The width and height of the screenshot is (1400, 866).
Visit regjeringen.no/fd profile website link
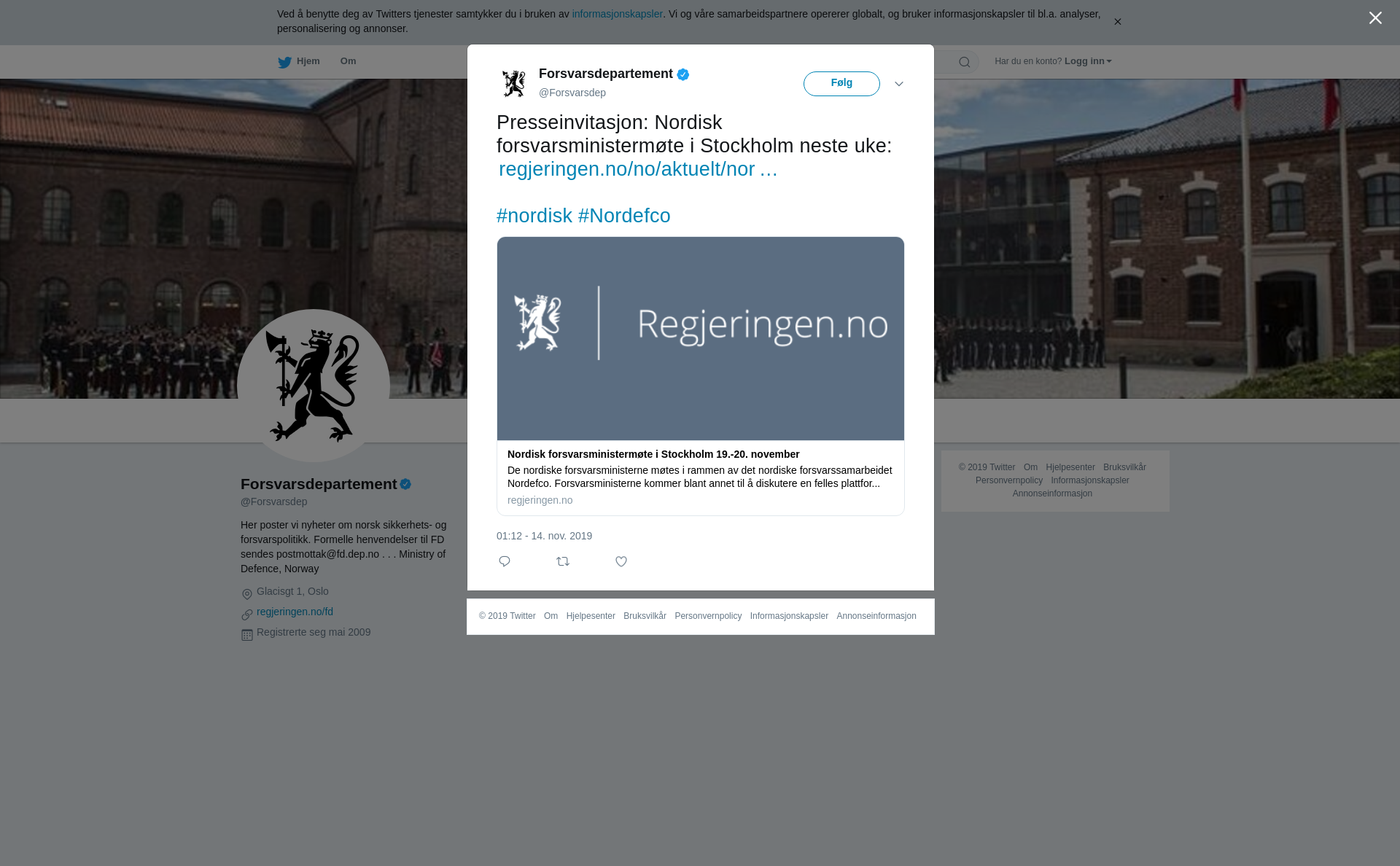point(295,612)
